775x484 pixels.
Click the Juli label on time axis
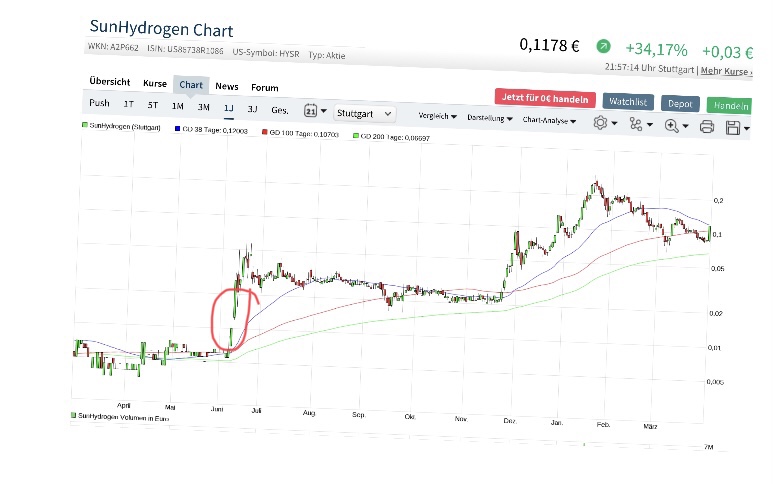pos(256,410)
